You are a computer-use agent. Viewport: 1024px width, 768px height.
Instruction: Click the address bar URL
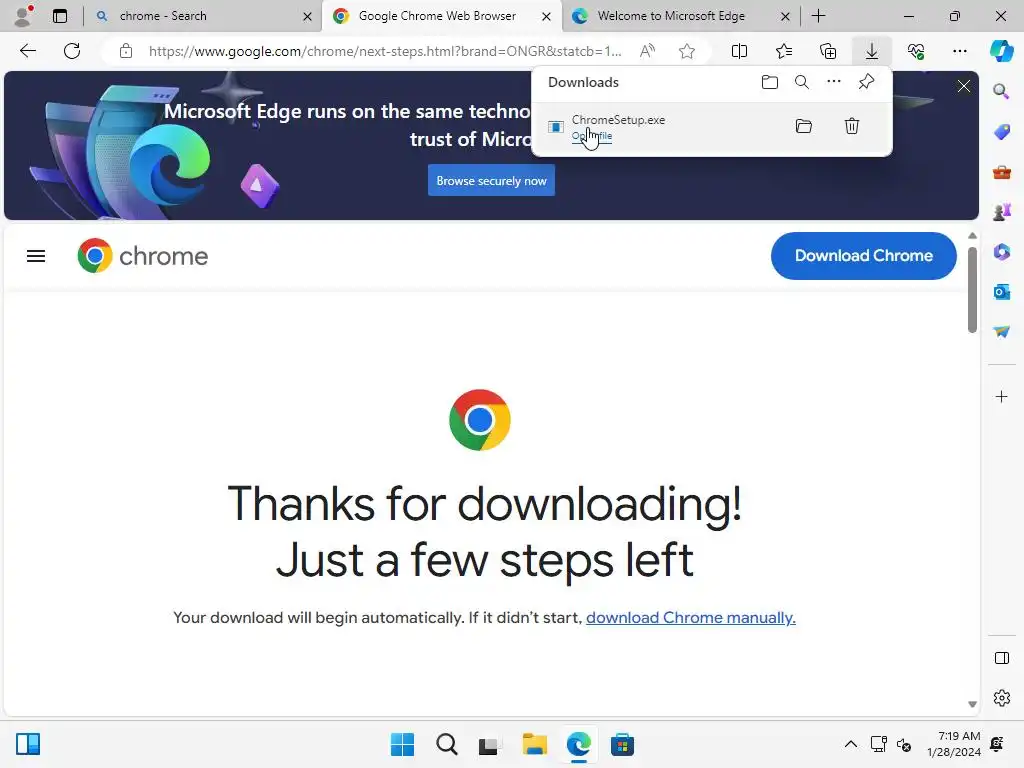coord(385,51)
